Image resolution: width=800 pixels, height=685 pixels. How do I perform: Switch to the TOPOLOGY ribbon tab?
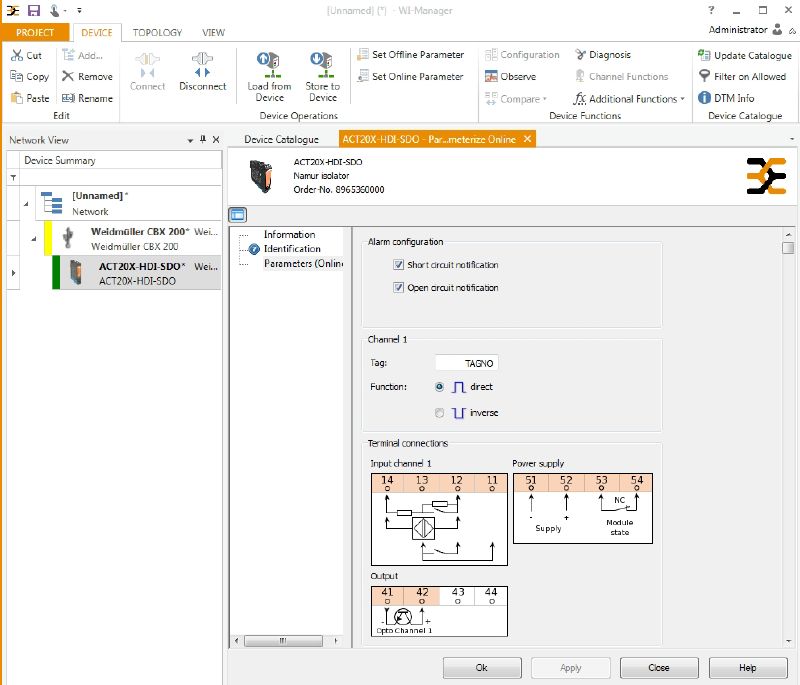[x=157, y=32]
